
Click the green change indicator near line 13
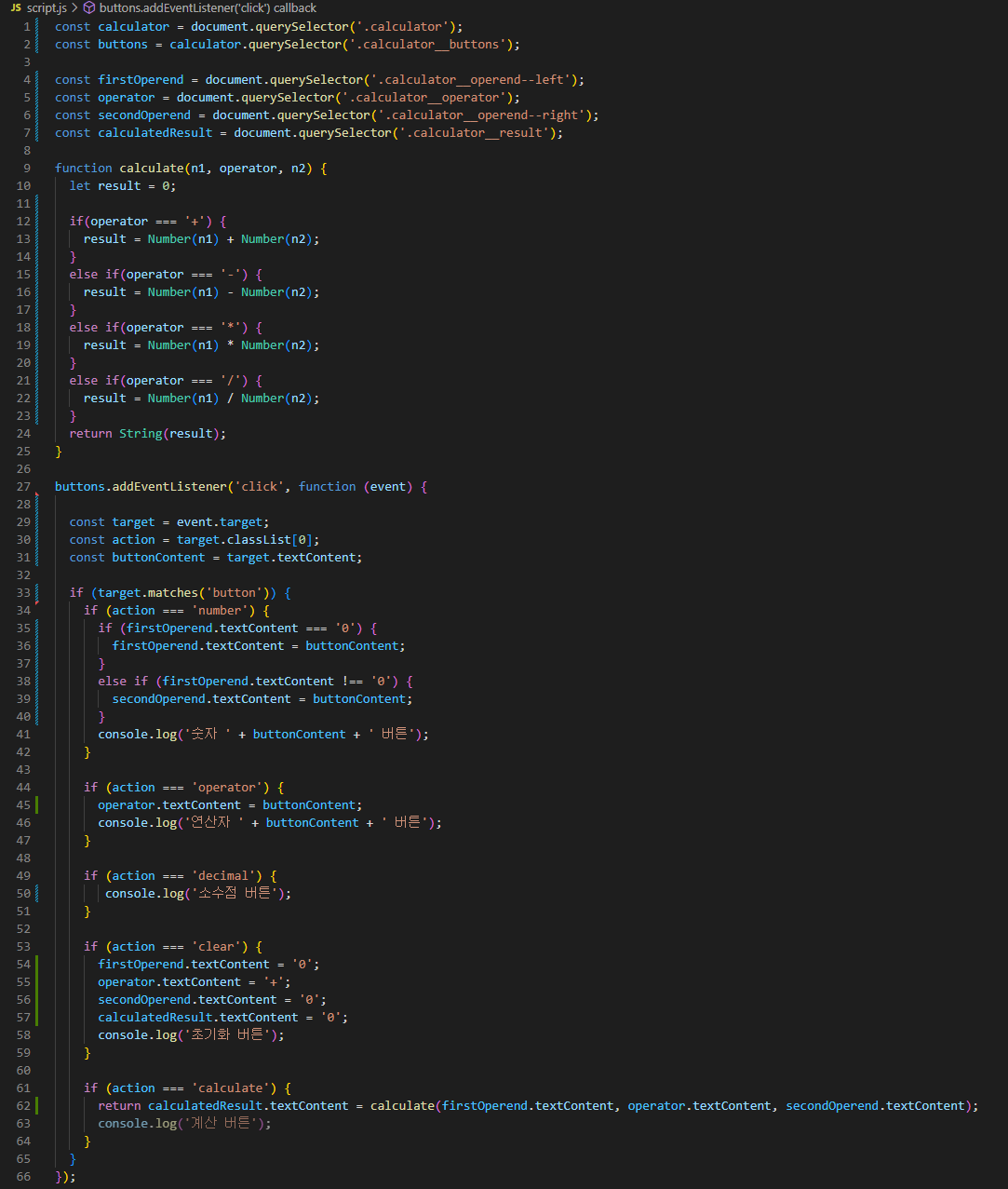[x=35, y=238]
